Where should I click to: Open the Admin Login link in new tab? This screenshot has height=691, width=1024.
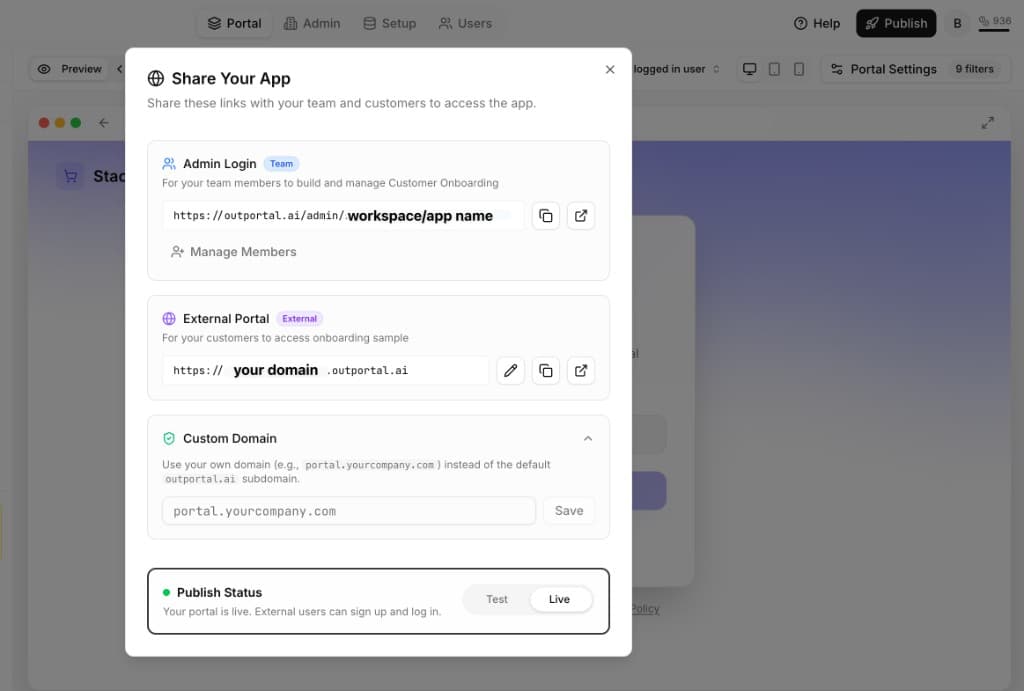point(581,215)
